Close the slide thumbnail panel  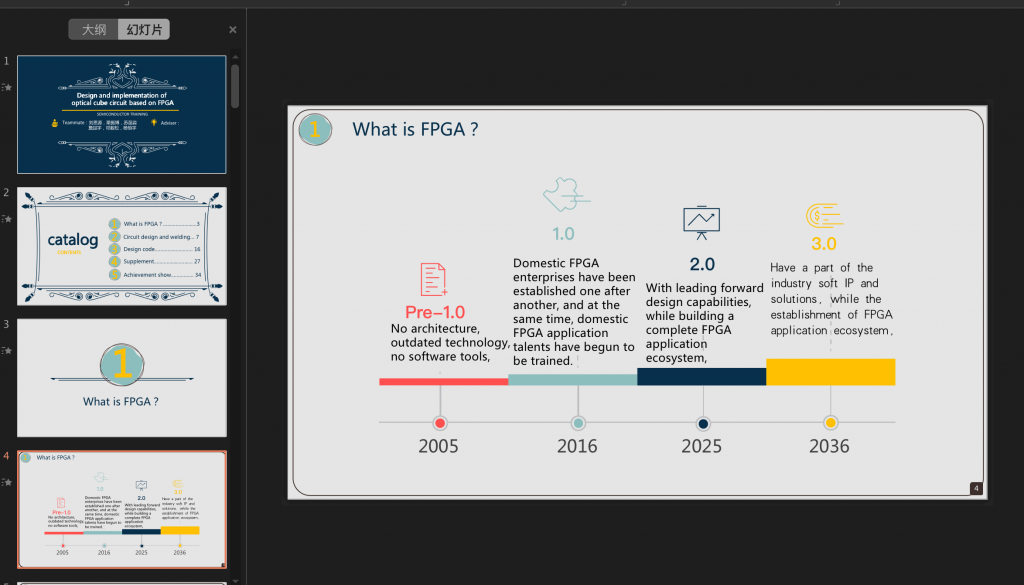[x=233, y=30]
